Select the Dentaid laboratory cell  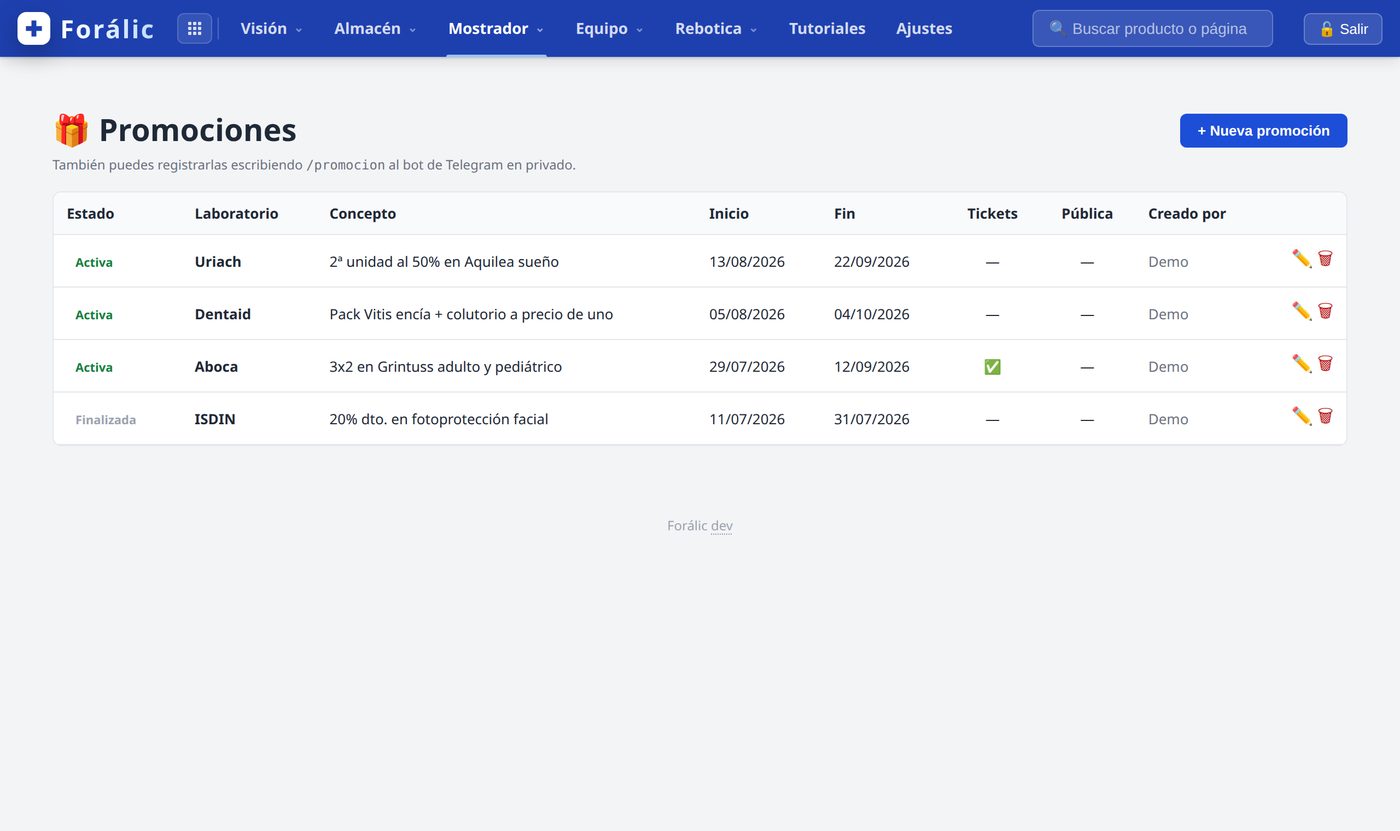(223, 314)
